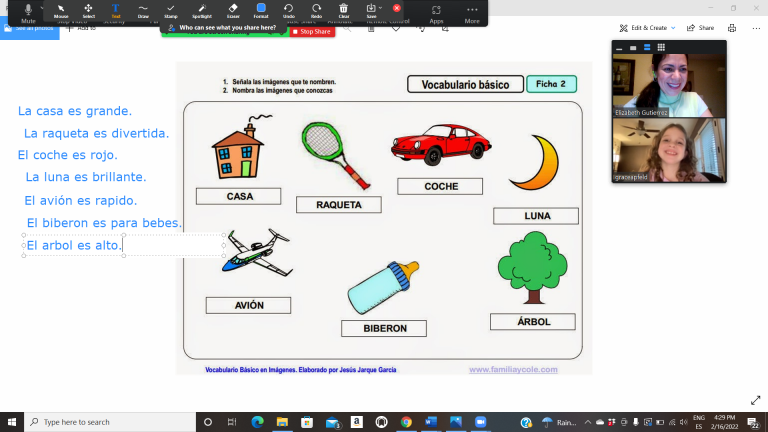Open the Rain weather widget

pyautogui.click(x=559, y=422)
